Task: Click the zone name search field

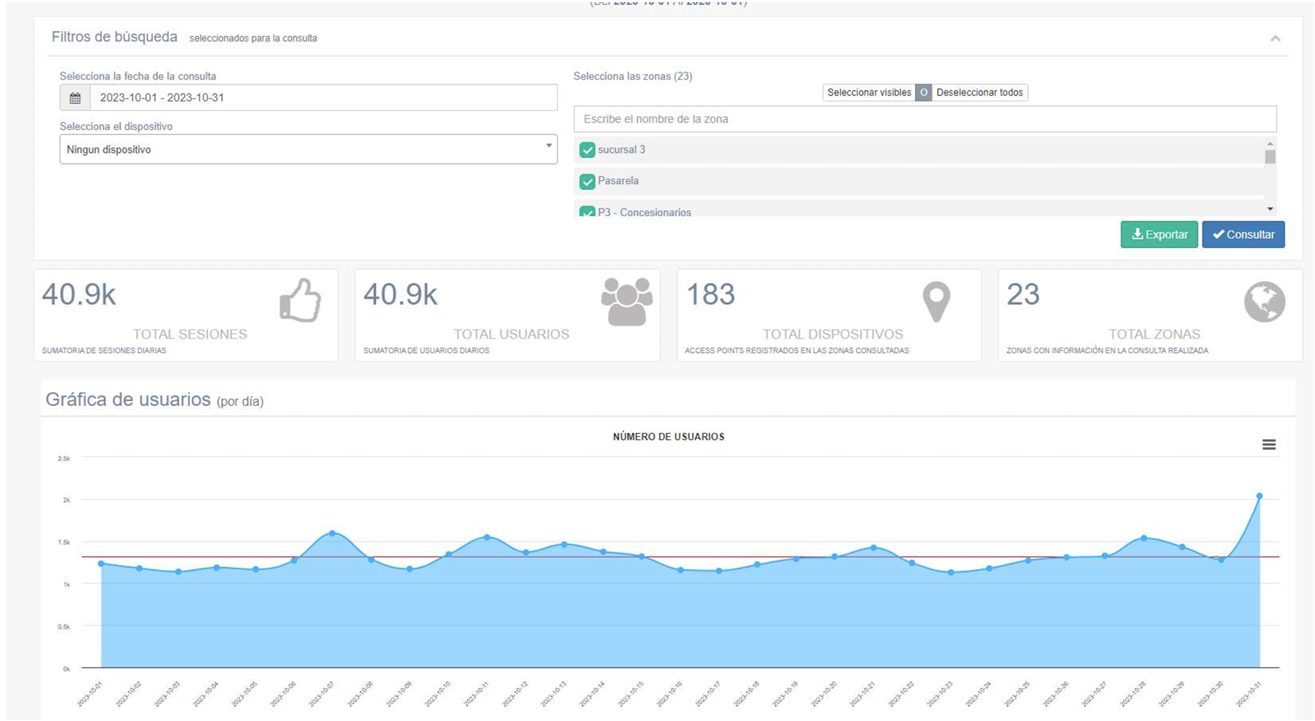Action: [x=925, y=119]
